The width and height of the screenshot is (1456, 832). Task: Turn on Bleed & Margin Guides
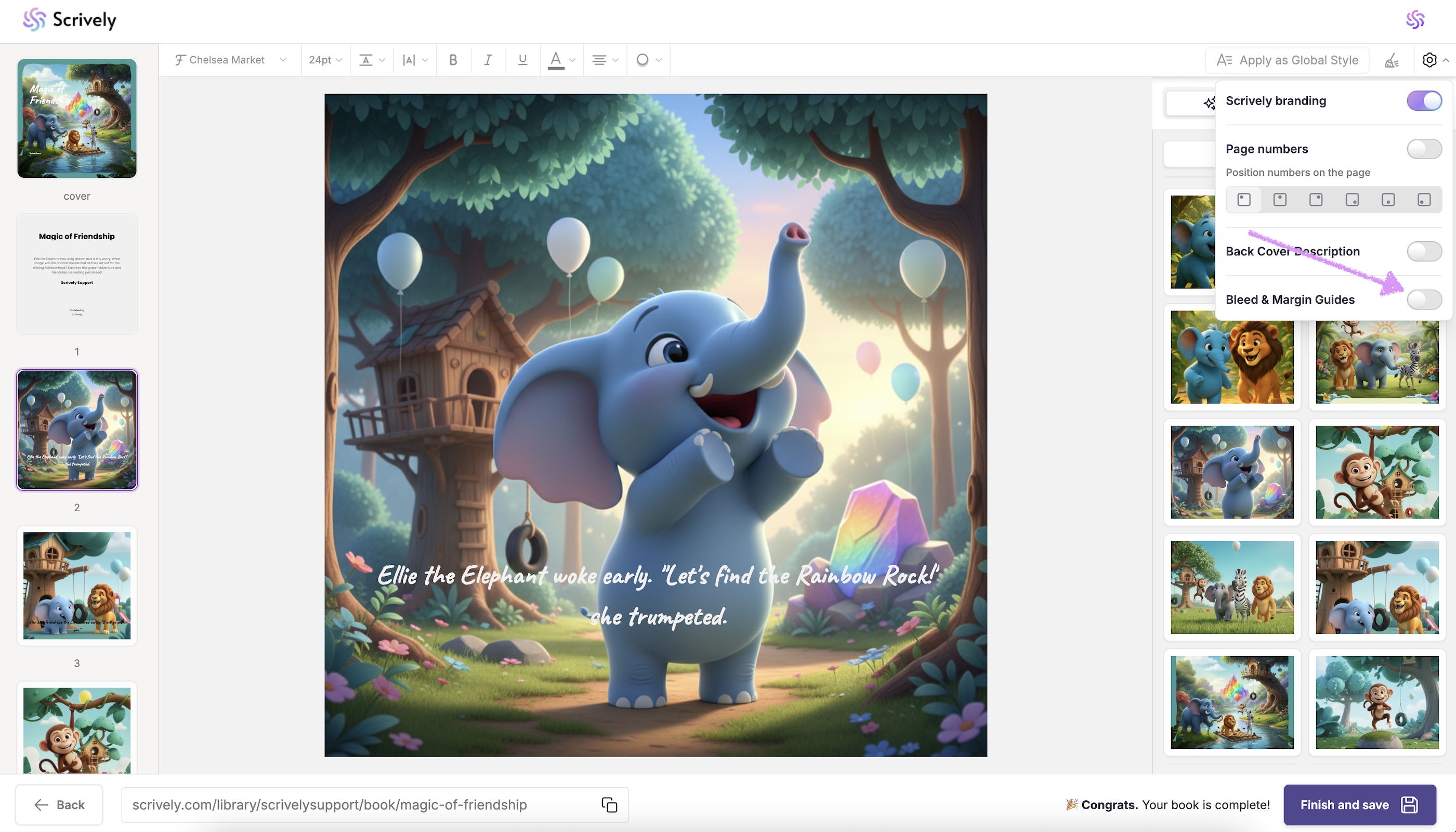click(x=1424, y=300)
